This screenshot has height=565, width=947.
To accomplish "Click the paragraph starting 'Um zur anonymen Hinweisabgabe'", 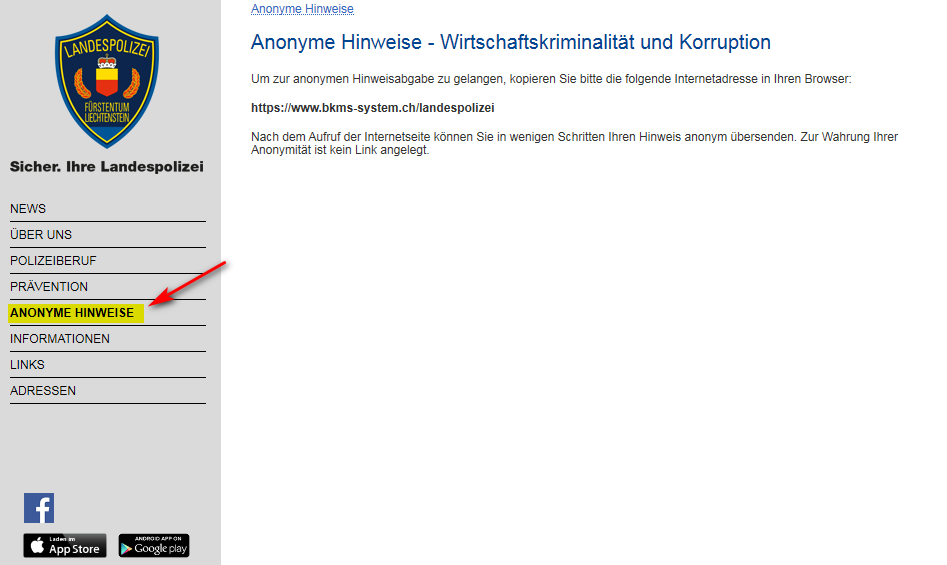I will pos(550,78).
